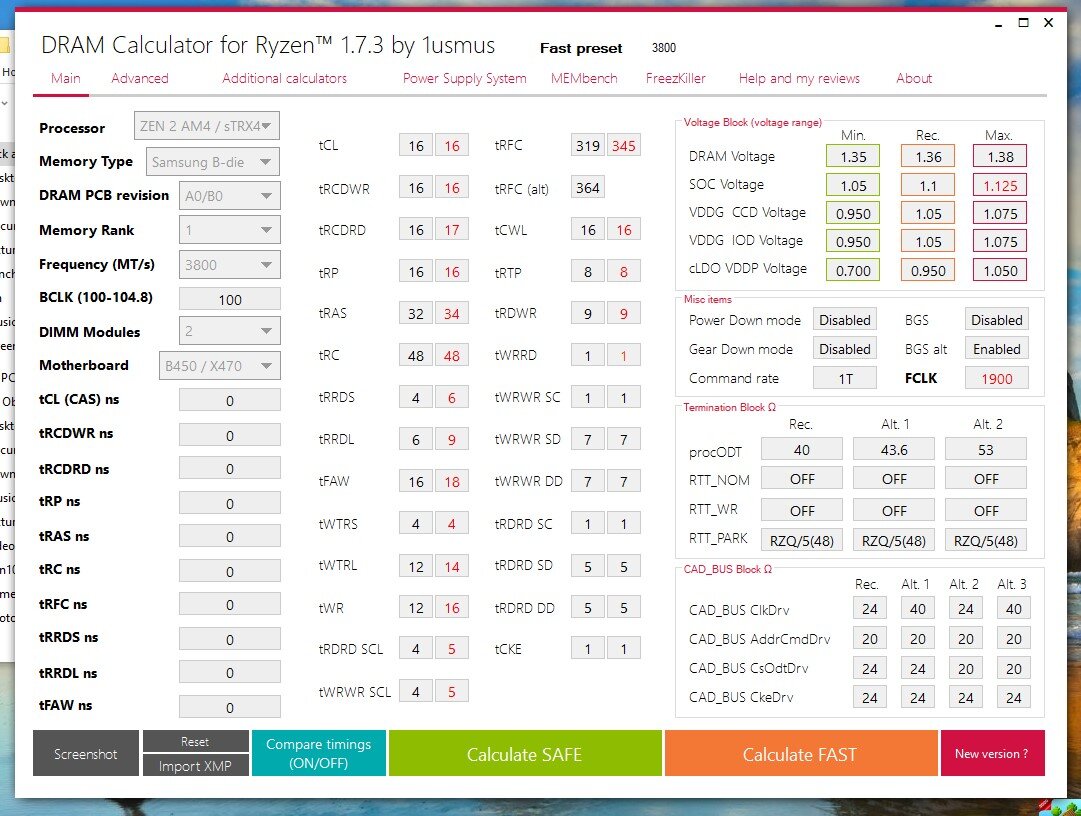Click the Power Down mode value
Screen dimensions: 1081x816
point(845,320)
